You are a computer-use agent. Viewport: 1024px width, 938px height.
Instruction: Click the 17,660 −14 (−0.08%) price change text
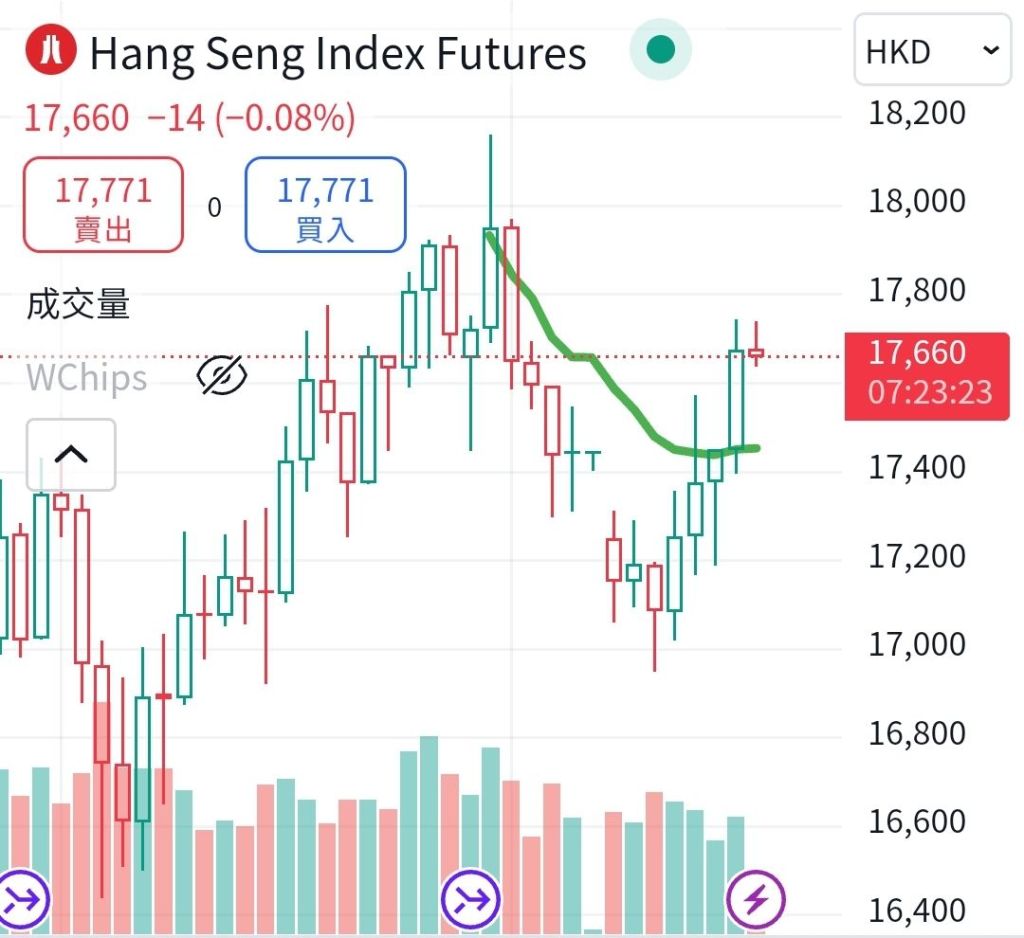pyautogui.click(x=189, y=119)
